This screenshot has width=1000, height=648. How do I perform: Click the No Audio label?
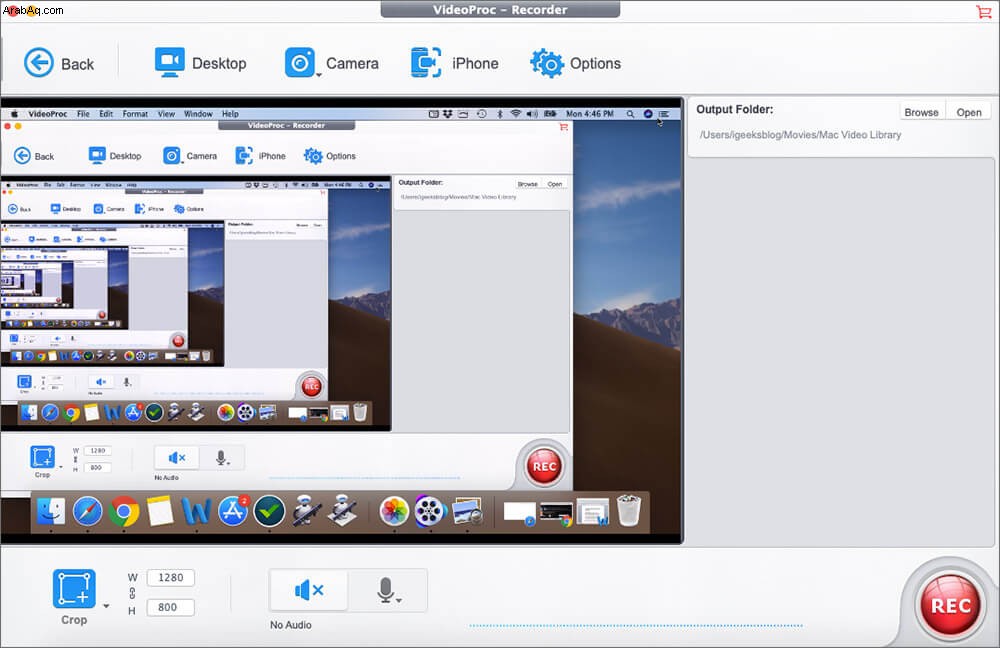coord(291,625)
